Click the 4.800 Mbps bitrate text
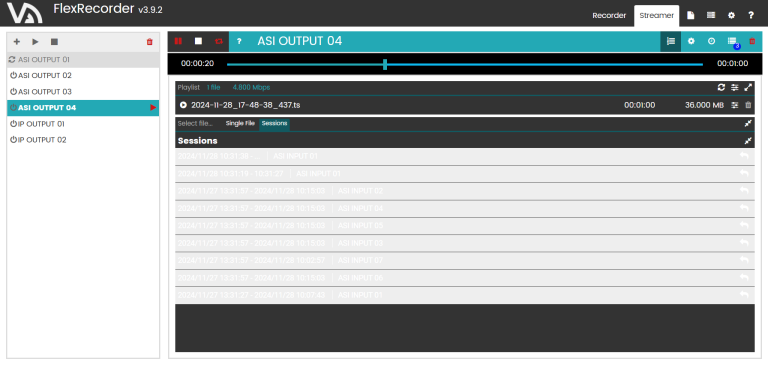Viewport: 768px width, 368px height. 251,87
